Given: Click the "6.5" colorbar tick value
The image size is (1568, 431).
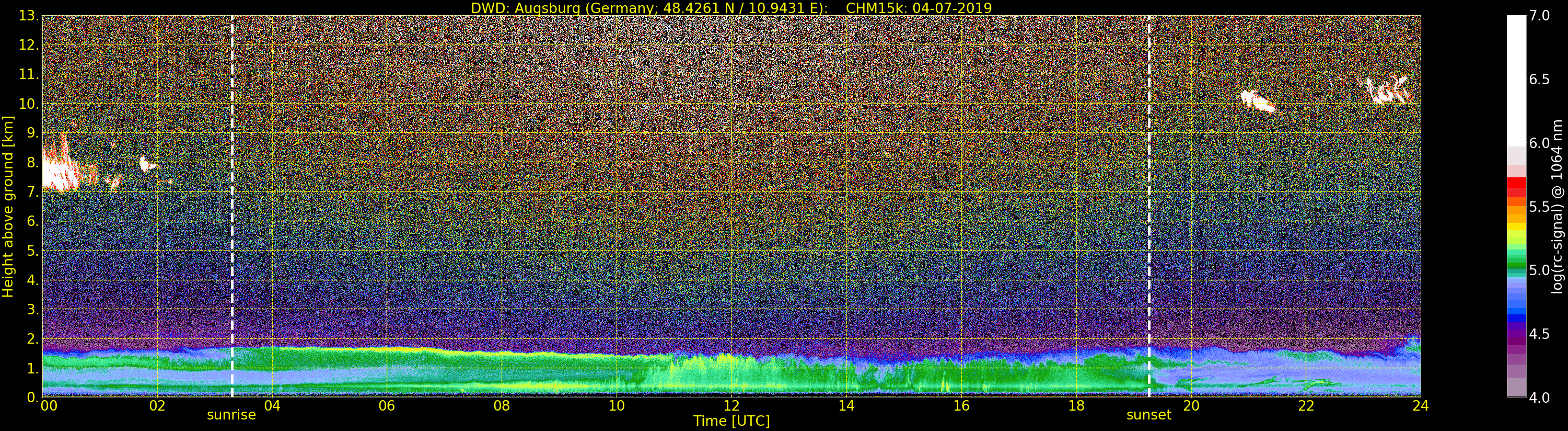Looking at the screenshot, I should [x=1539, y=80].
